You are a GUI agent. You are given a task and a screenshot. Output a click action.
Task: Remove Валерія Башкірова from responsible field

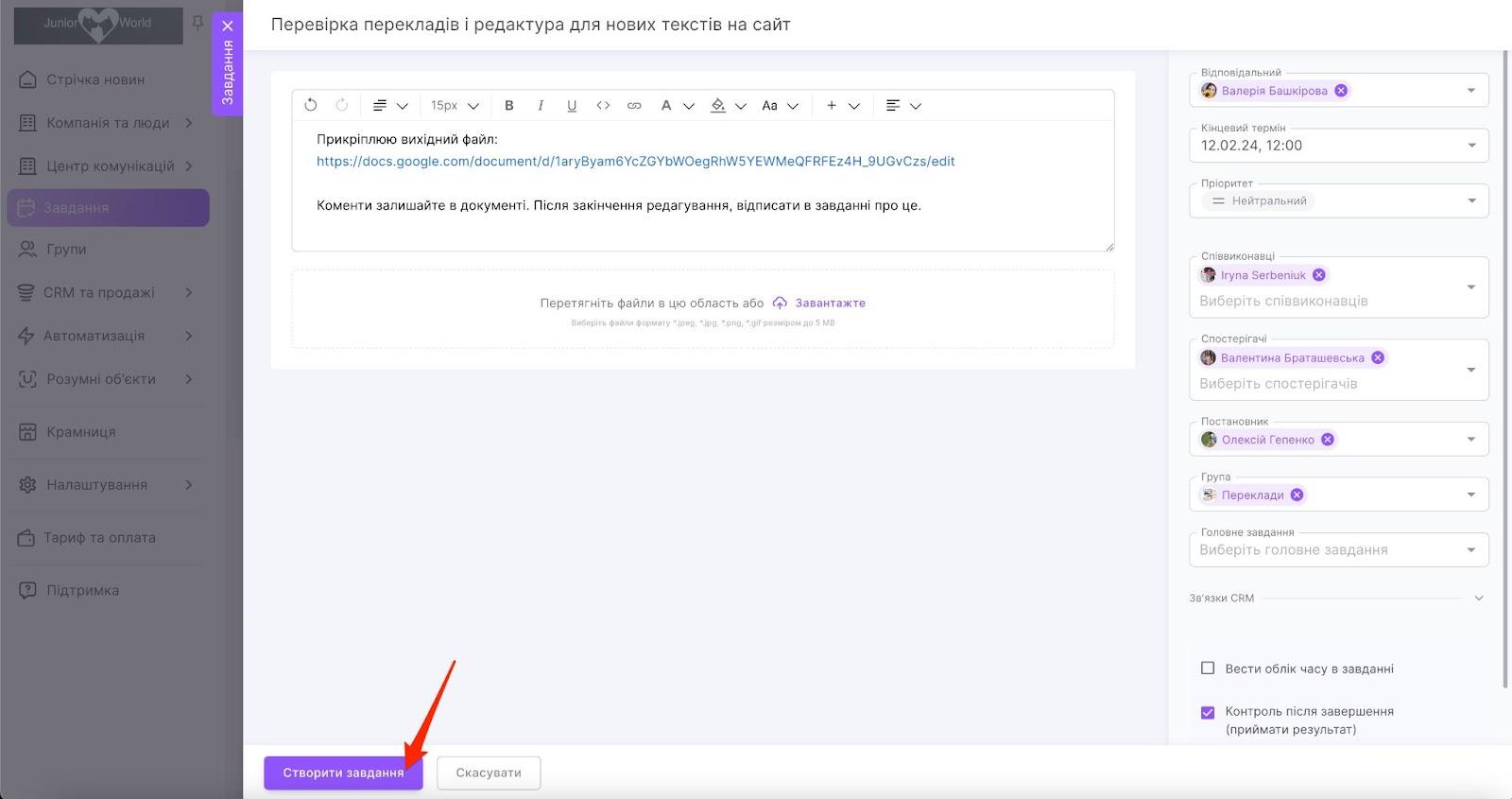click(x=1341, y=91)
